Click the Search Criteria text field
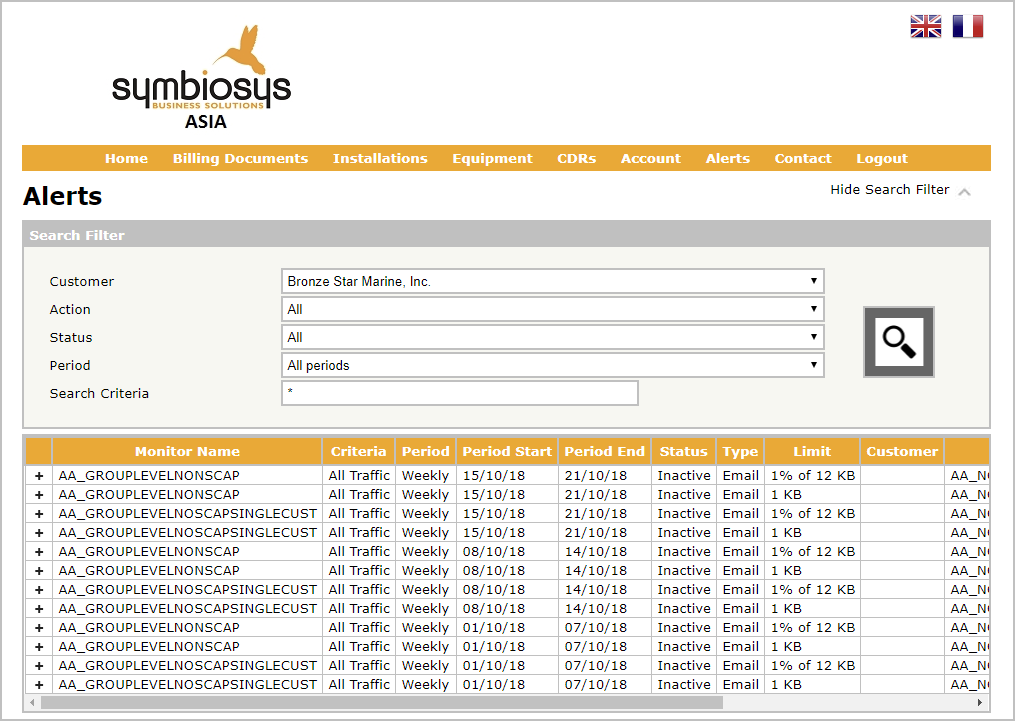 [x=460, y=394]
